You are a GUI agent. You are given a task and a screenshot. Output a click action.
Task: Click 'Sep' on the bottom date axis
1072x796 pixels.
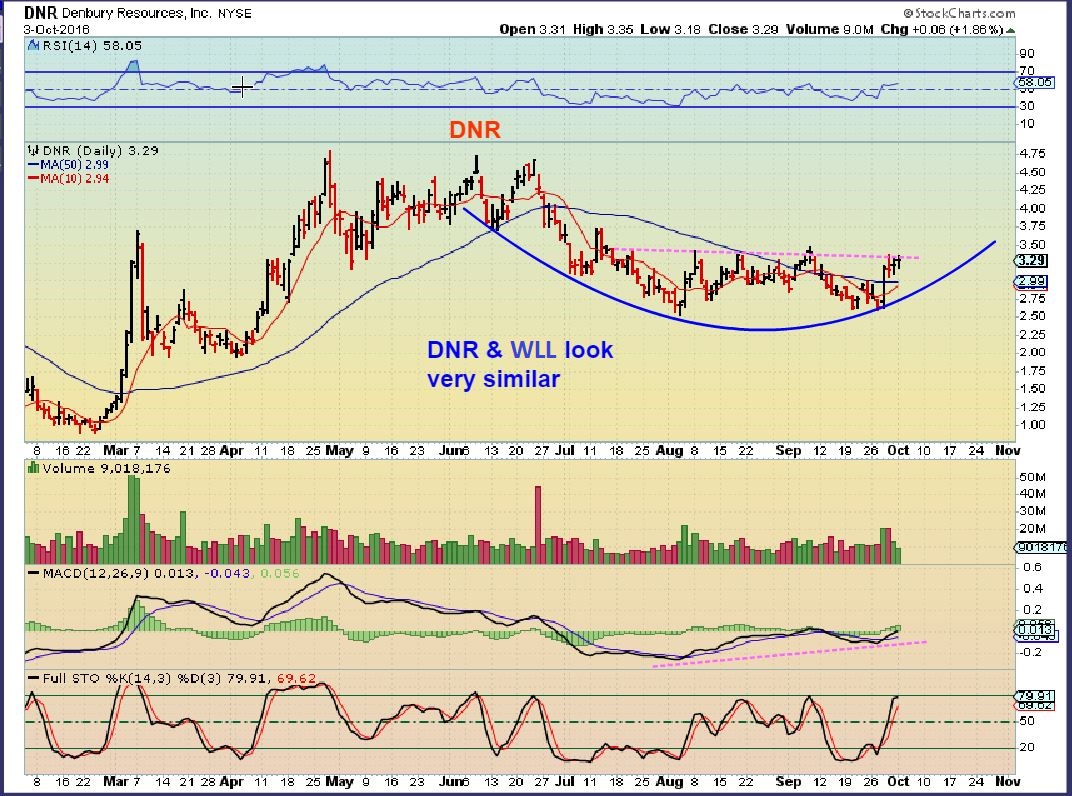click(x=788, y=781)
